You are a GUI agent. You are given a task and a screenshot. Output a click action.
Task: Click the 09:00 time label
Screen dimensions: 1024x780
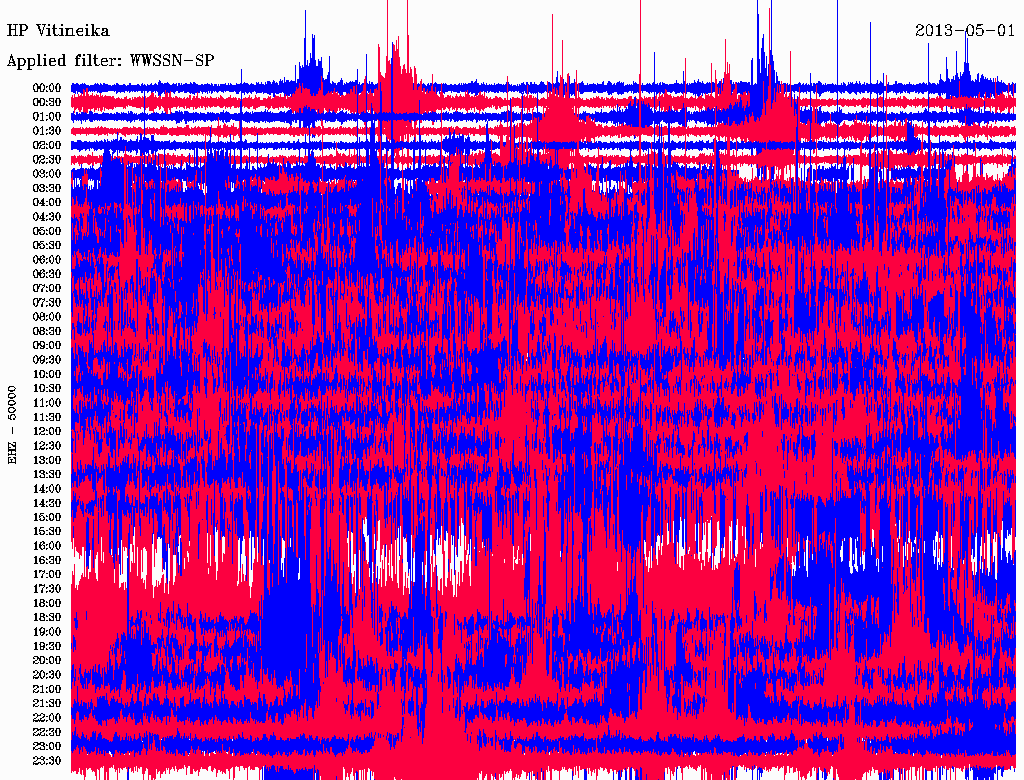tap(47, 346)
